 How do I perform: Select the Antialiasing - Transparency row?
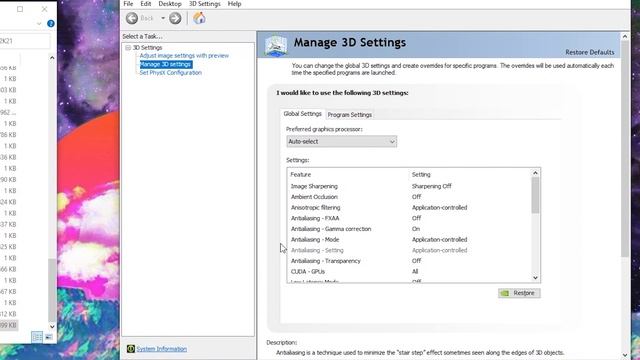tap(409, 261)
